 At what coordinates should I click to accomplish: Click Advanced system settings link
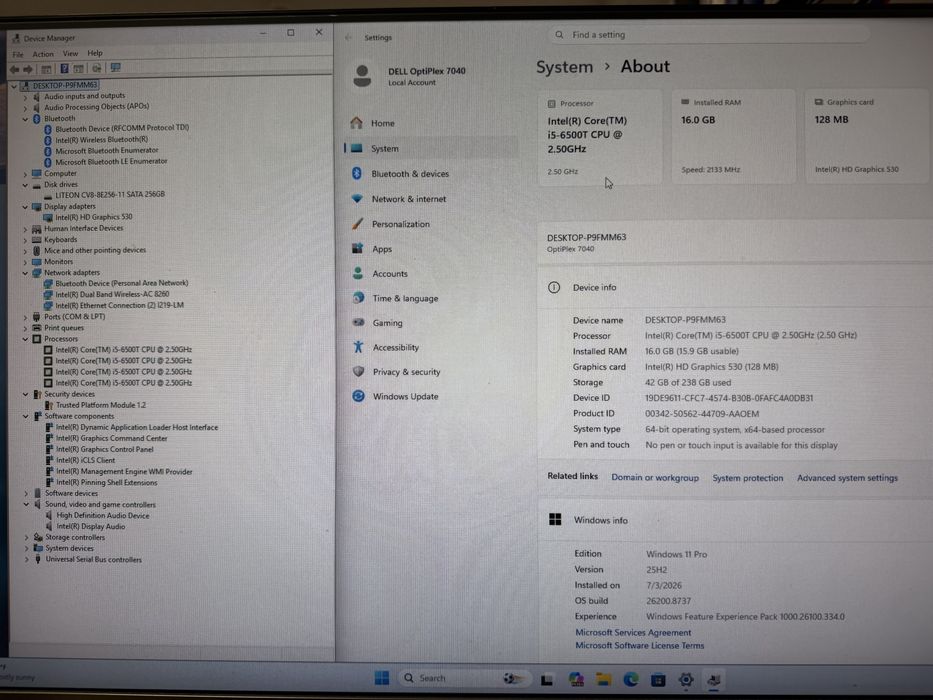click(847, 477)
